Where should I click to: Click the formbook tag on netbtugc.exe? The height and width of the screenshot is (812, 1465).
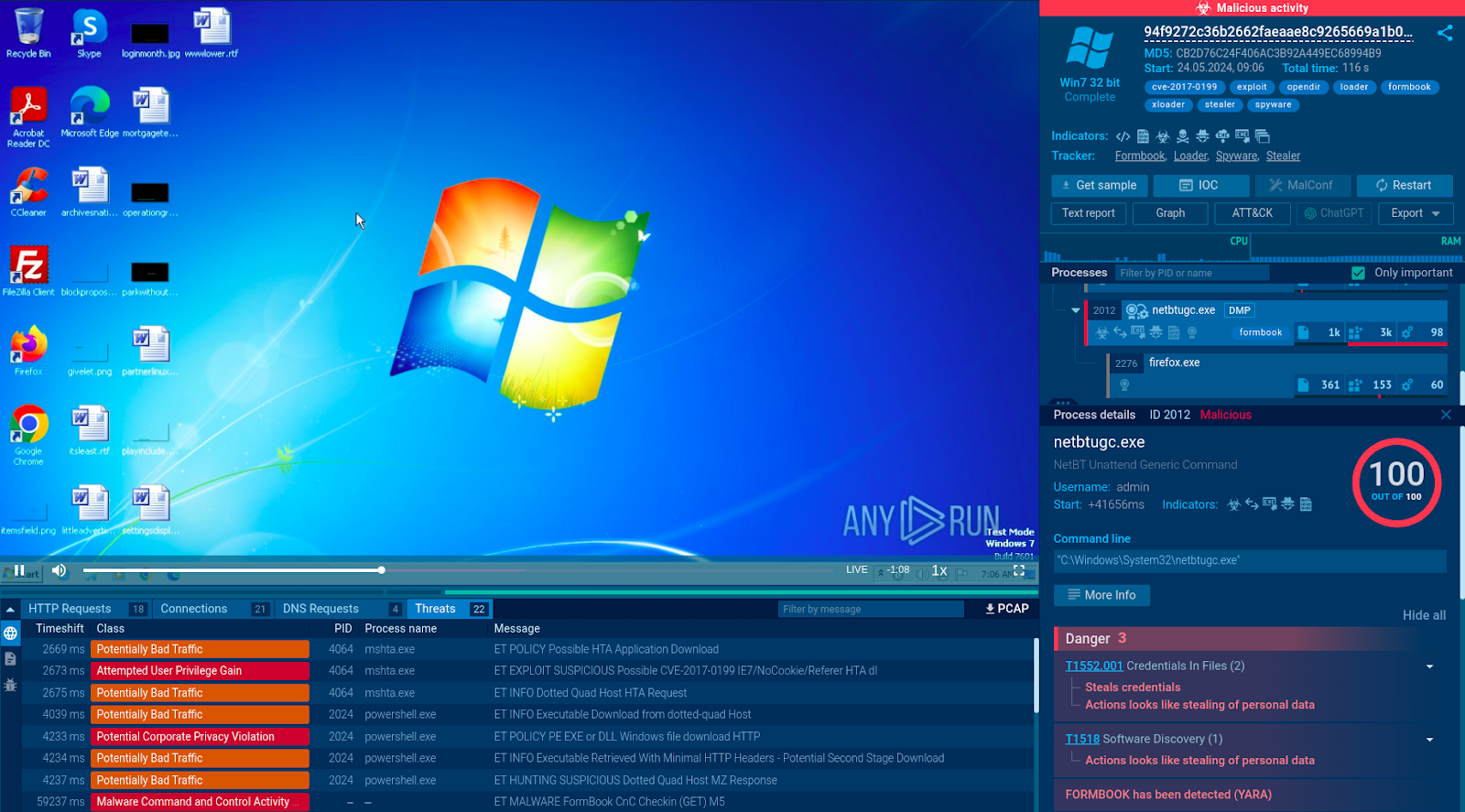pos(1261,332)
